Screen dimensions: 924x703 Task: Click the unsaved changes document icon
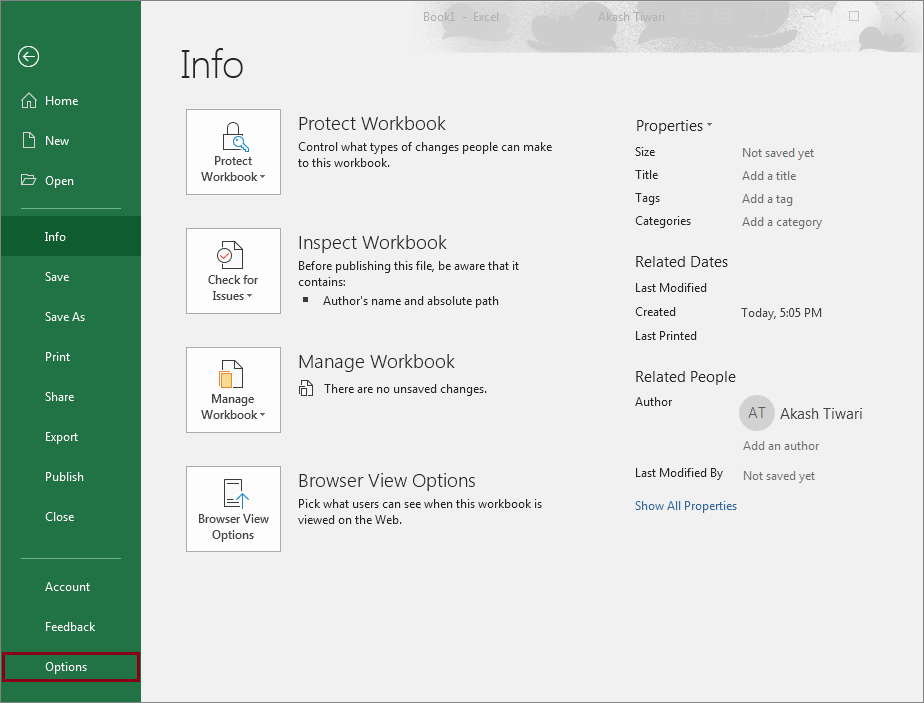click(305, 388)
